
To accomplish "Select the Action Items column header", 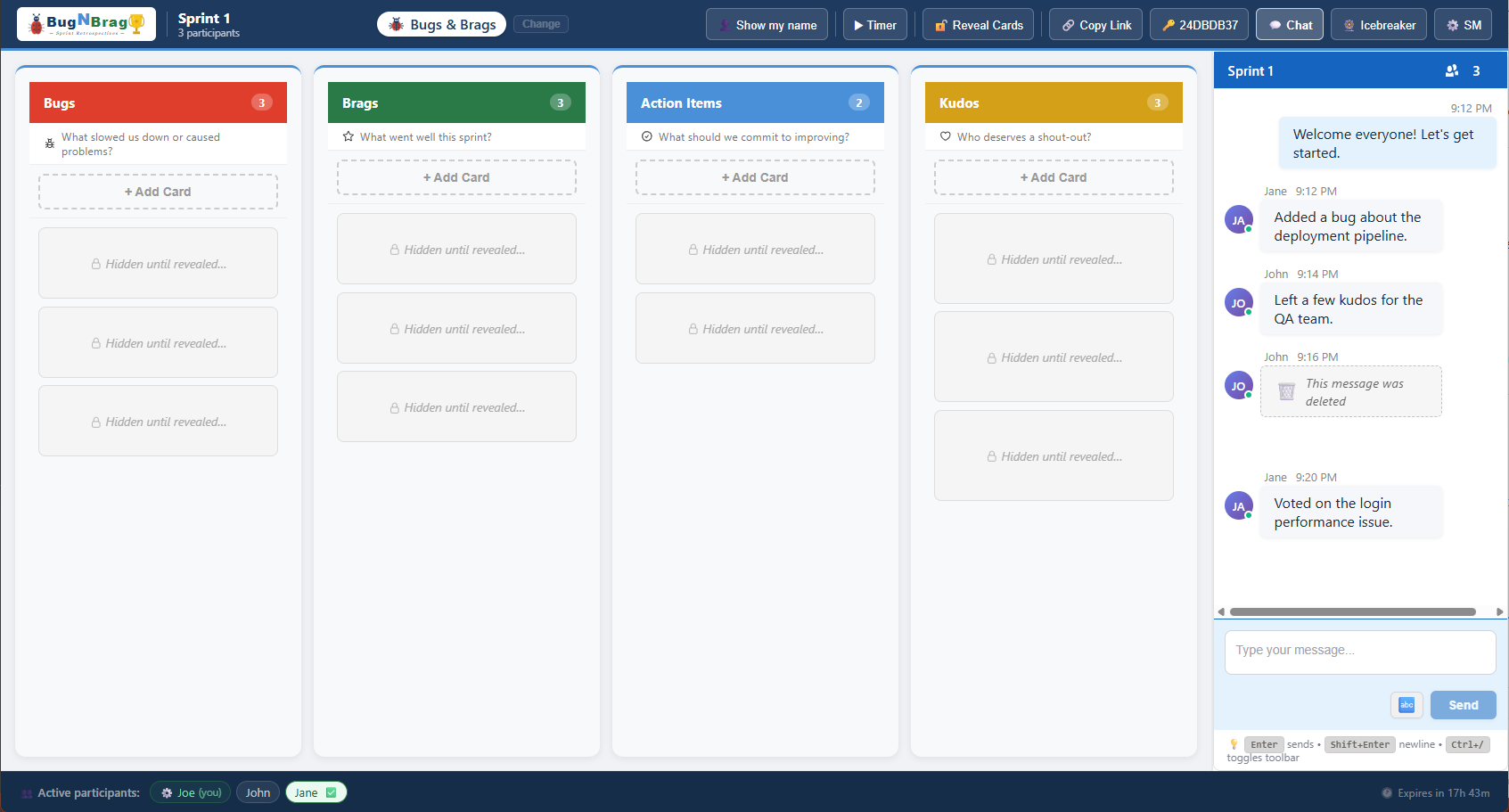I will (x=755, y=103).
